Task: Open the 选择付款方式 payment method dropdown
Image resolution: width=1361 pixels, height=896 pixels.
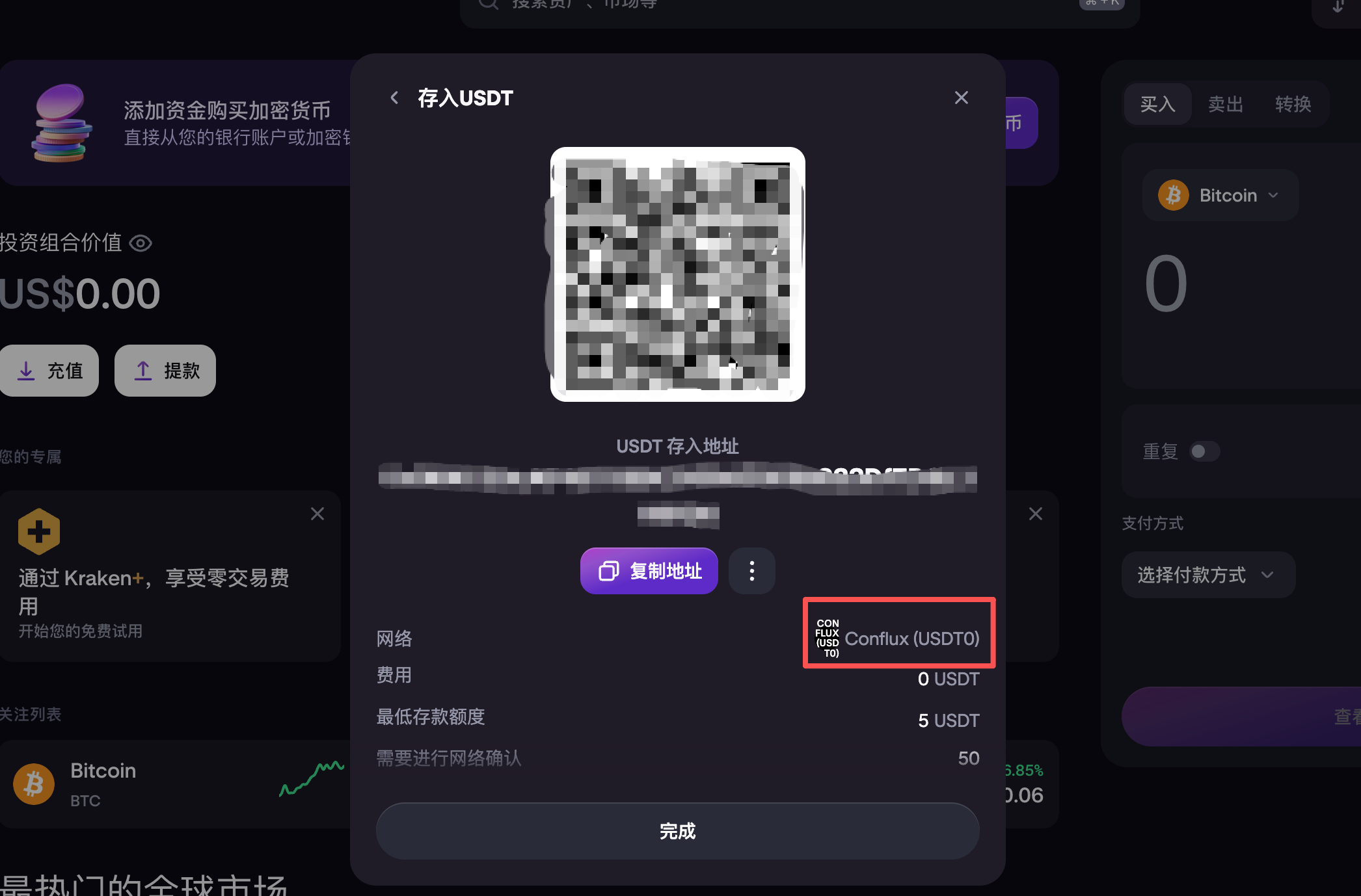Action: pos(1208,575)
